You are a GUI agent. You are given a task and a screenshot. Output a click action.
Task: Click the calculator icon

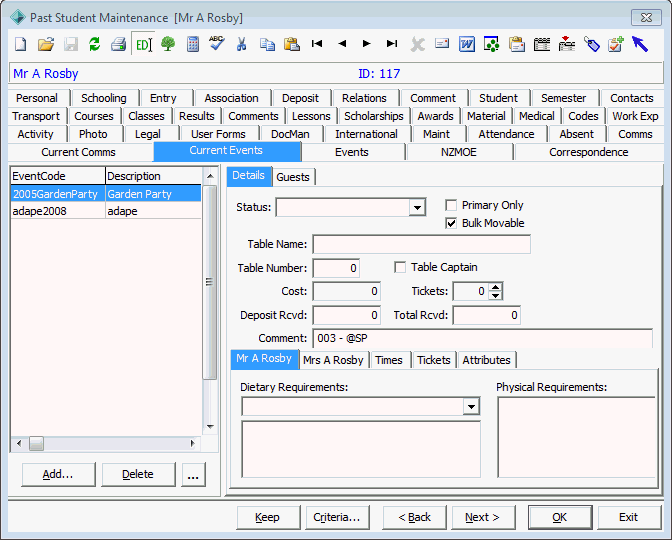(193, 44)
